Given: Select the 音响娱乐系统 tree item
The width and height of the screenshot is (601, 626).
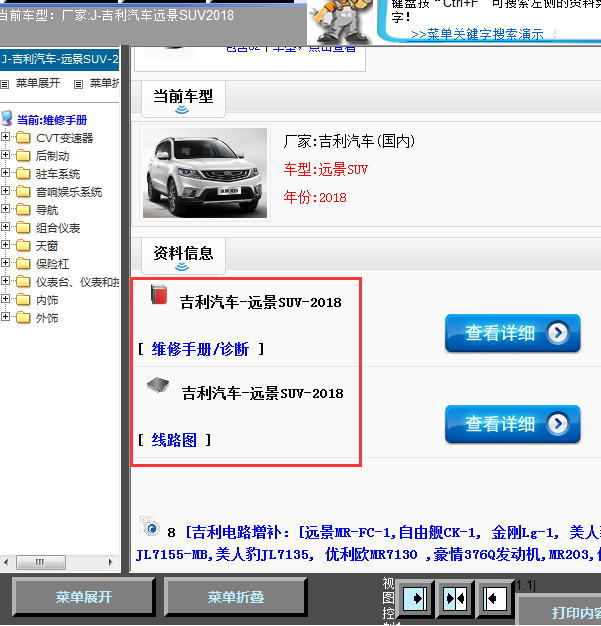Looking at the screenshot, I should [69, 192].
